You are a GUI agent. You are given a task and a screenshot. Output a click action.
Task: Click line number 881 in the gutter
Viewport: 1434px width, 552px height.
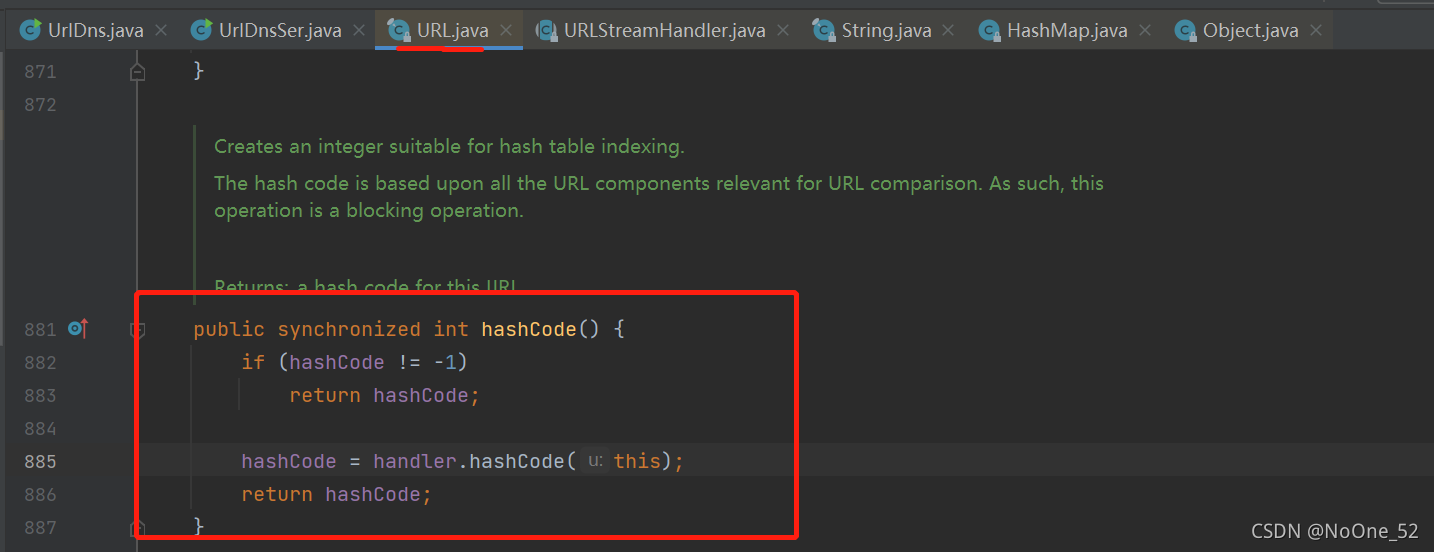click(x=40, y=329)
